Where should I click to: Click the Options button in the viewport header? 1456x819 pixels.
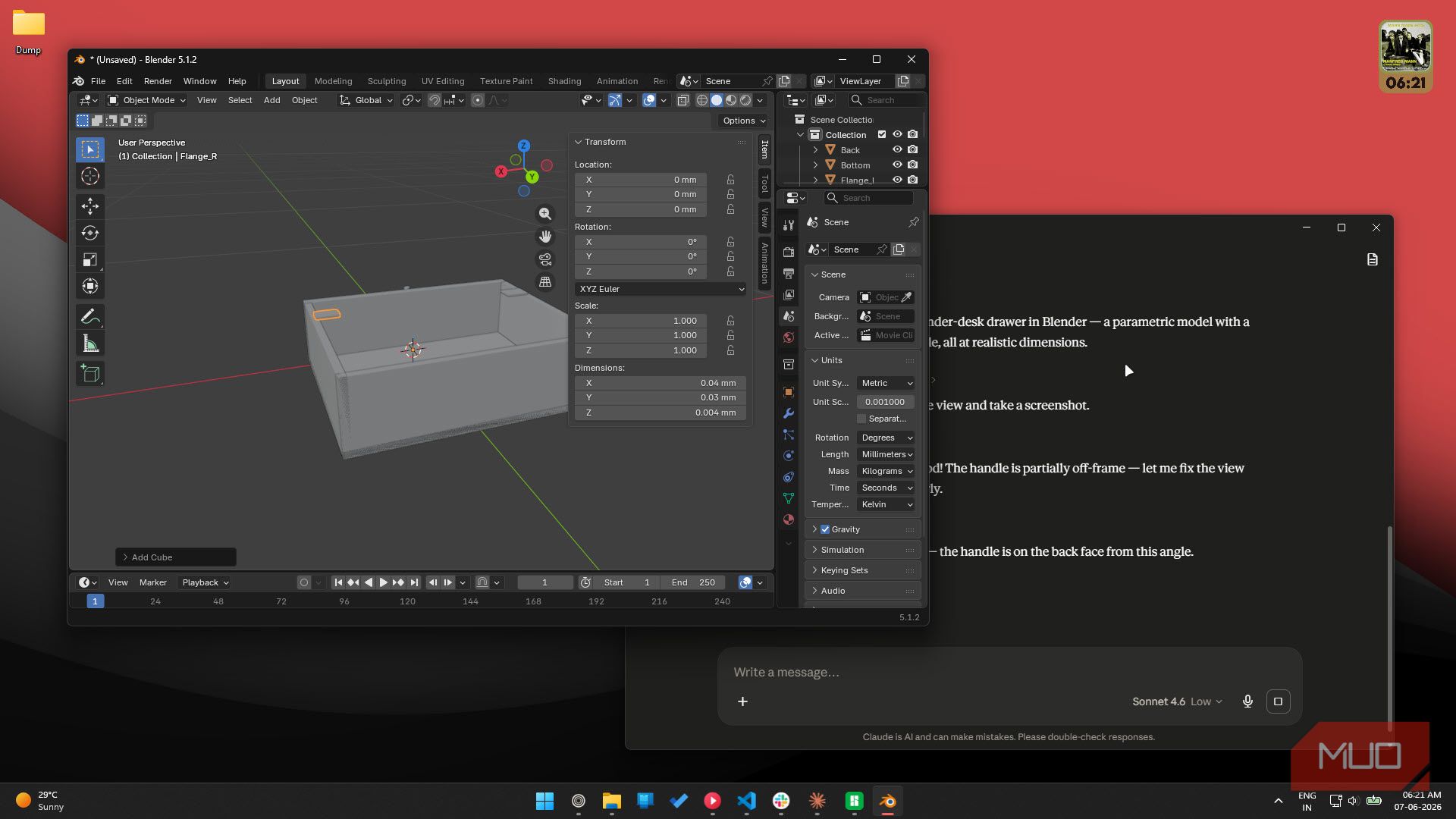[x=743, y=121]
